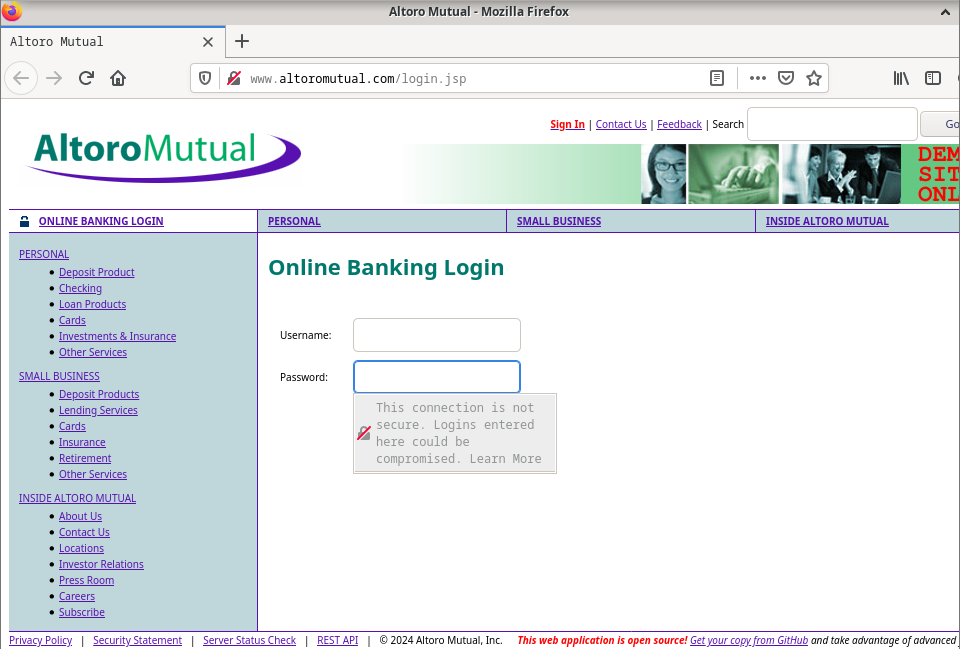
Task: Toggle the sidebars toolbar icon
Action: click(932, 78)
